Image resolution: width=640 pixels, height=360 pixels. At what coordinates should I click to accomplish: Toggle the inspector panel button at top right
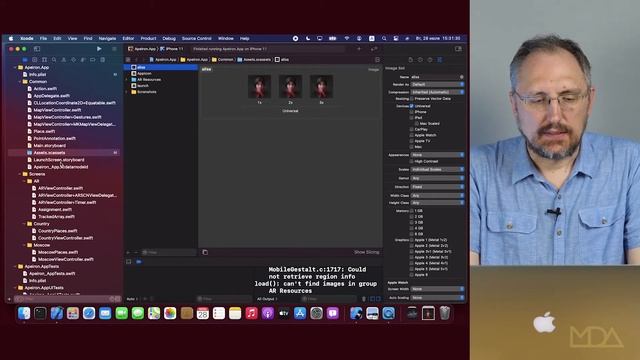pyautogui.click(x=458, y=49)
